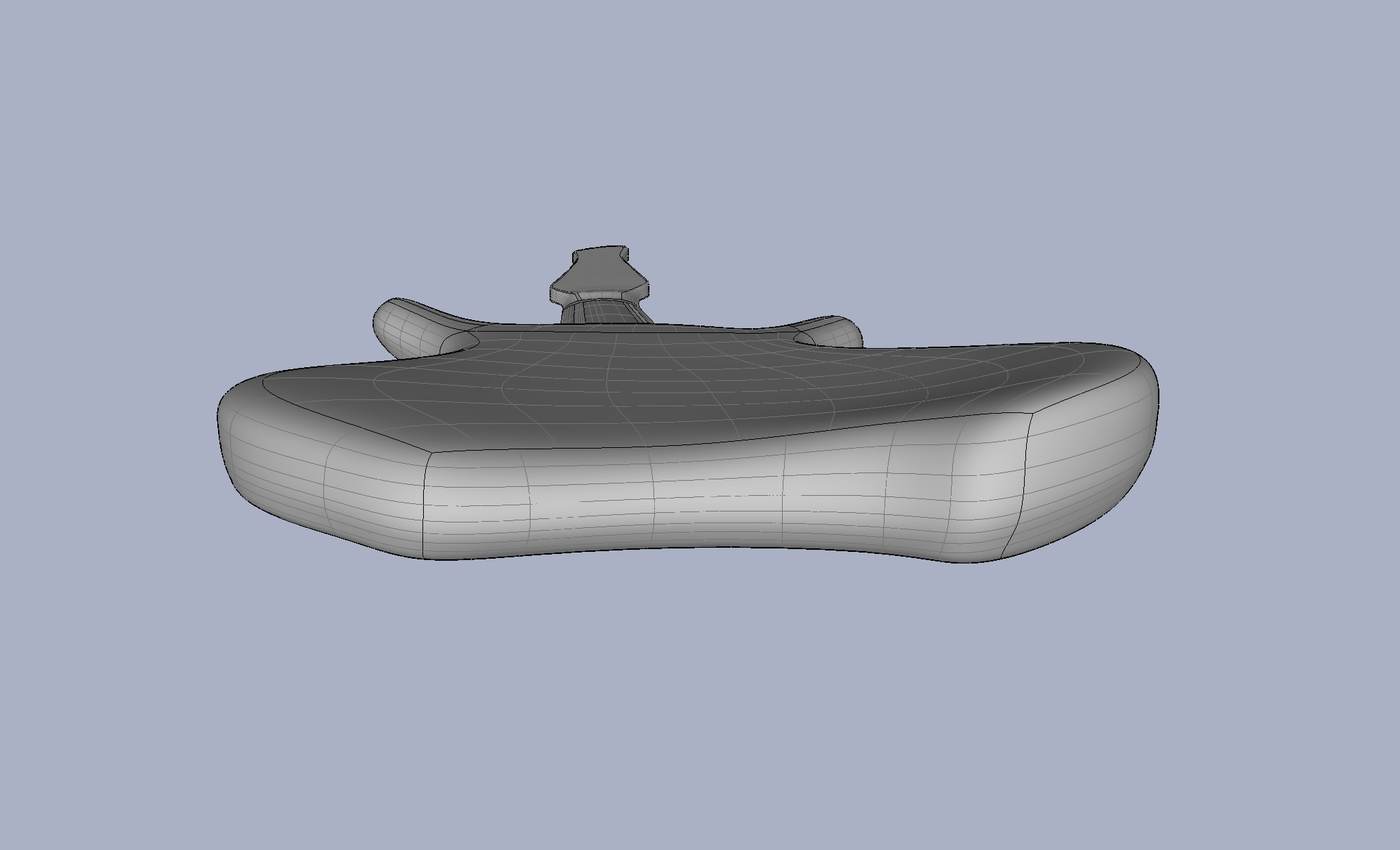Select the left horn of the guitar body

pyautogui.click(x=424, y=328)
